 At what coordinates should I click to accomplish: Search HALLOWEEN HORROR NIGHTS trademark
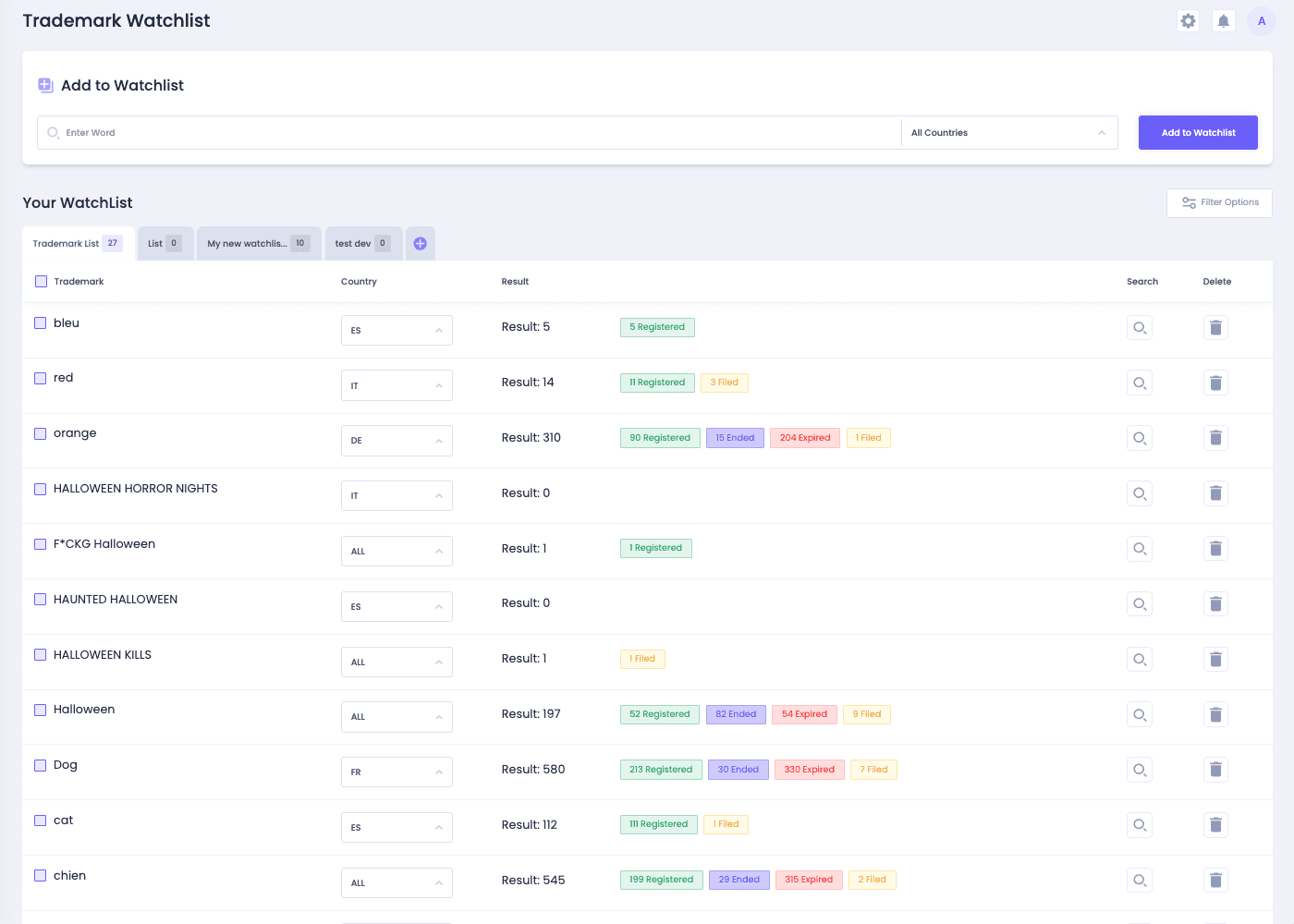(1140, 493)
